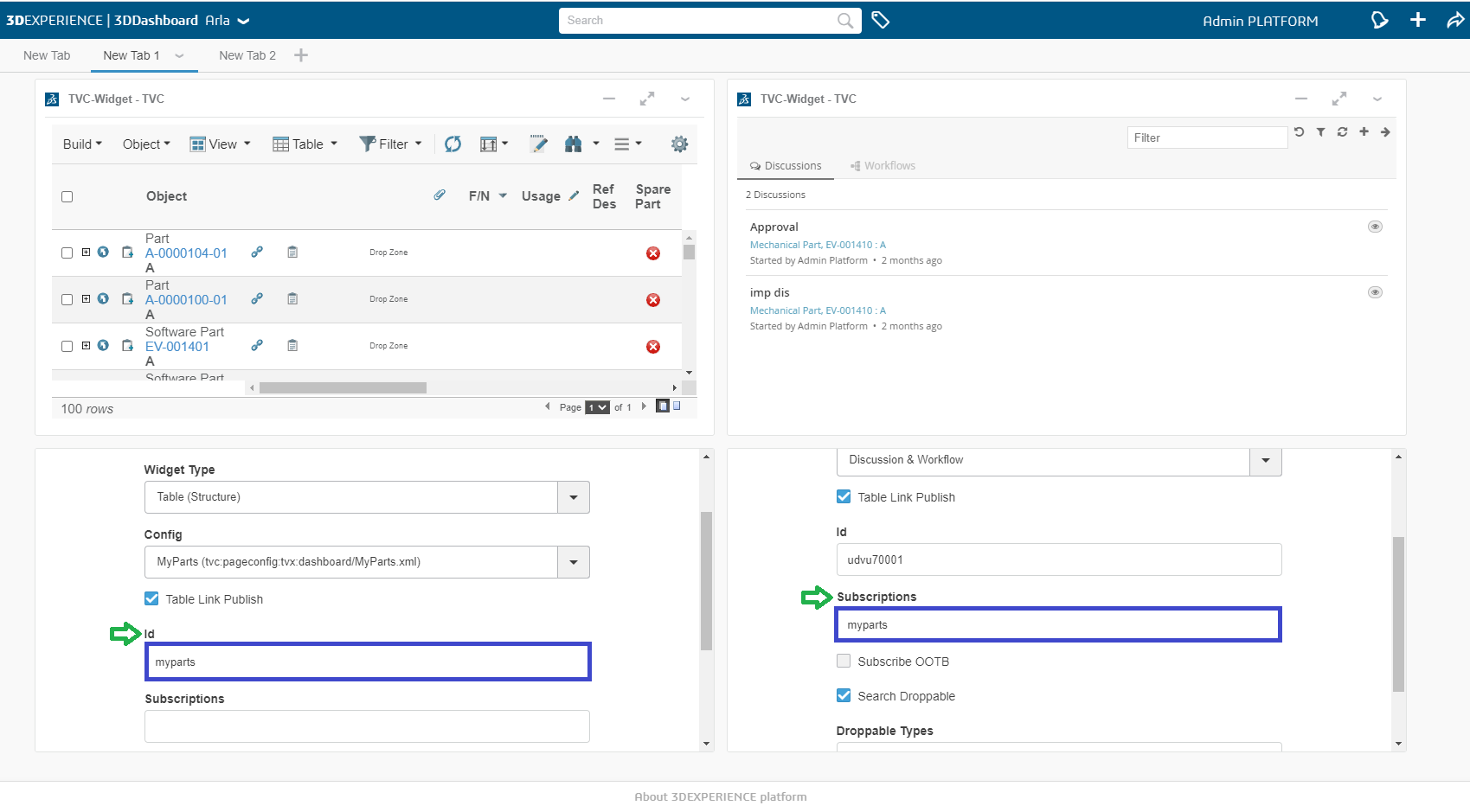Image resolution: width=1470 pixels, height=812 pixels.
Task: Click the red remove icon for A-0000104-01
Action: click(653, 253)
